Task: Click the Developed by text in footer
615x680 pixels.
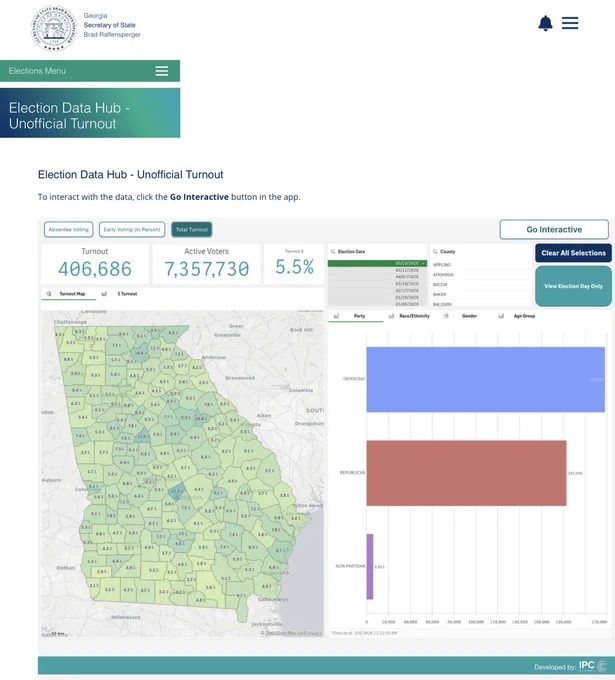Action: [555, 667]
